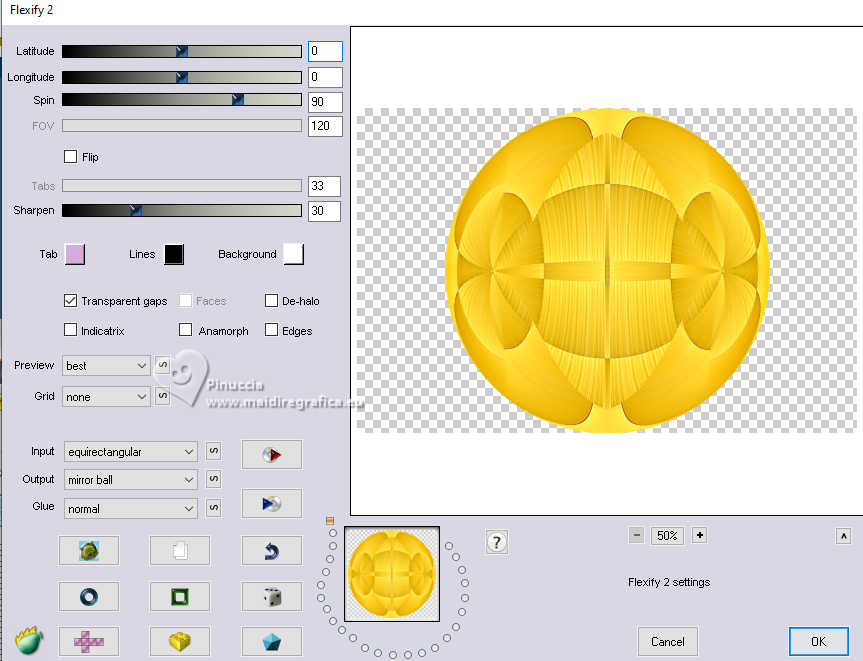This screenshot has width=863, height=661.
Task: Toggle the Faces checkbox
Action: click(185, 301)
